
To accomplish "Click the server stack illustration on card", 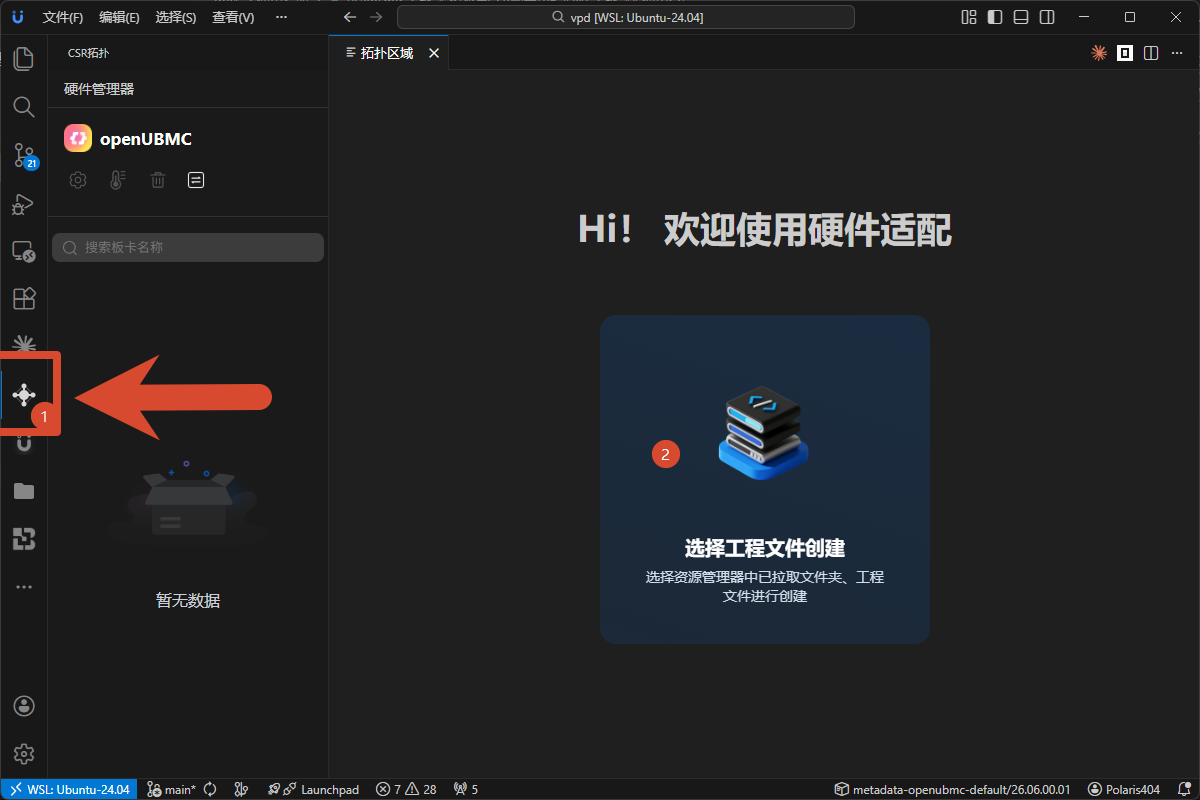I will pos(763,431).
